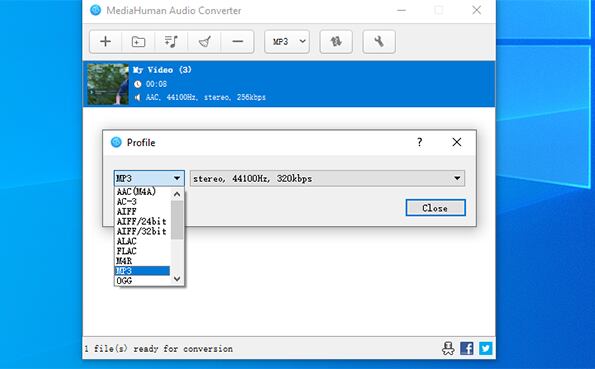Choose AIFF from the format list

click(x=142, y=211)
